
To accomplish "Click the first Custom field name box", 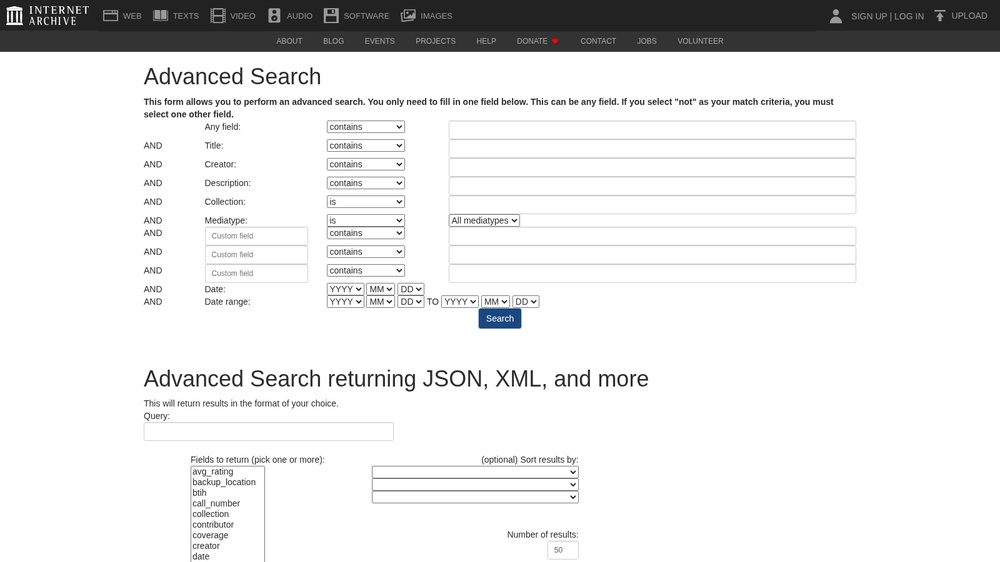I will coord(256,236).
